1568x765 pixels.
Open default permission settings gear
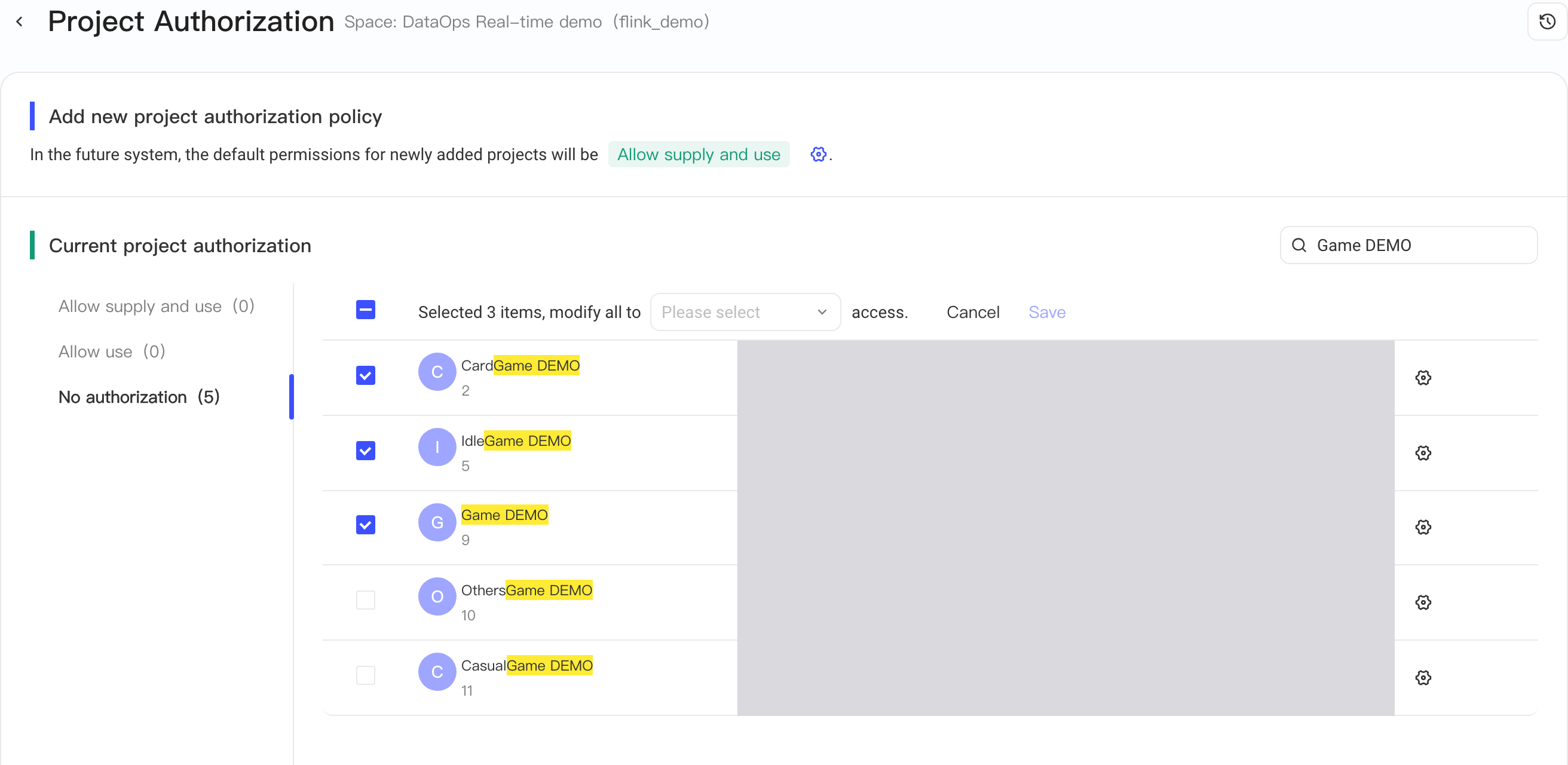818,155
